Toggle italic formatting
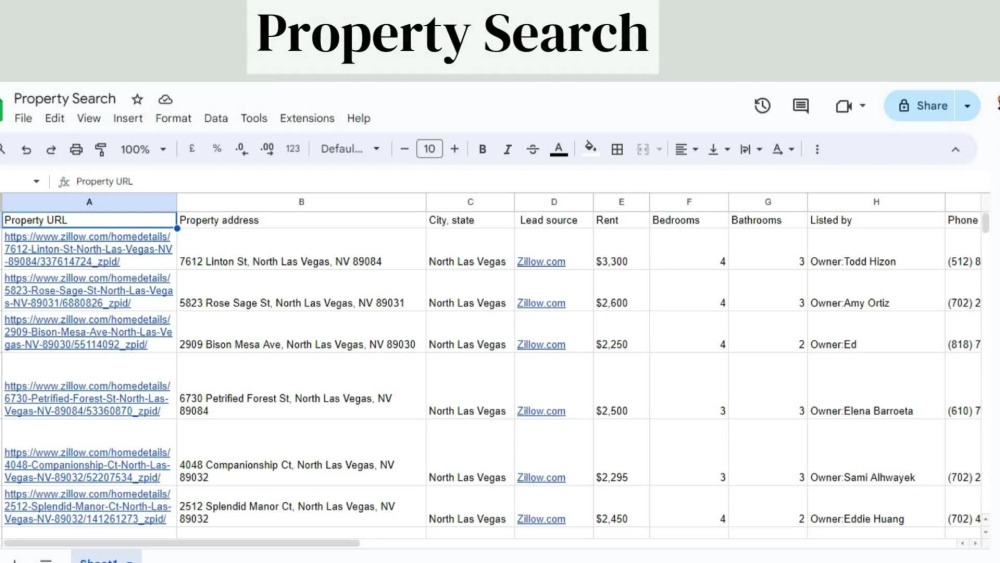The height and width of the screenshot is (563, 1000). (x=507, y=149)
